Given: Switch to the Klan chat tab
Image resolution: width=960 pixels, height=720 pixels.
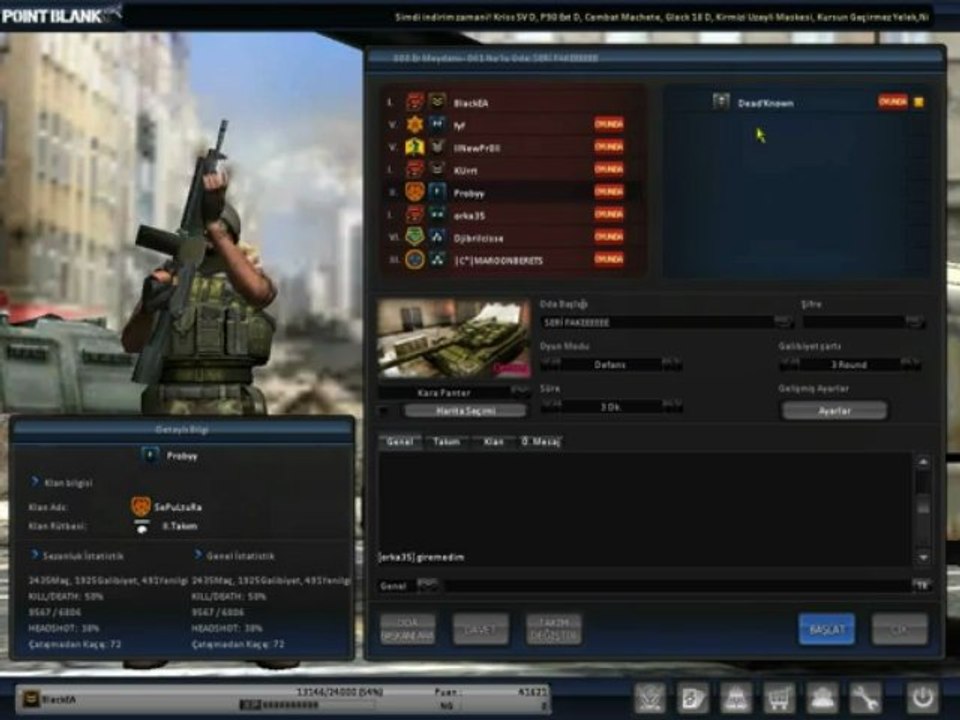Looking at the screenshot, I should [x=493, y=441].
